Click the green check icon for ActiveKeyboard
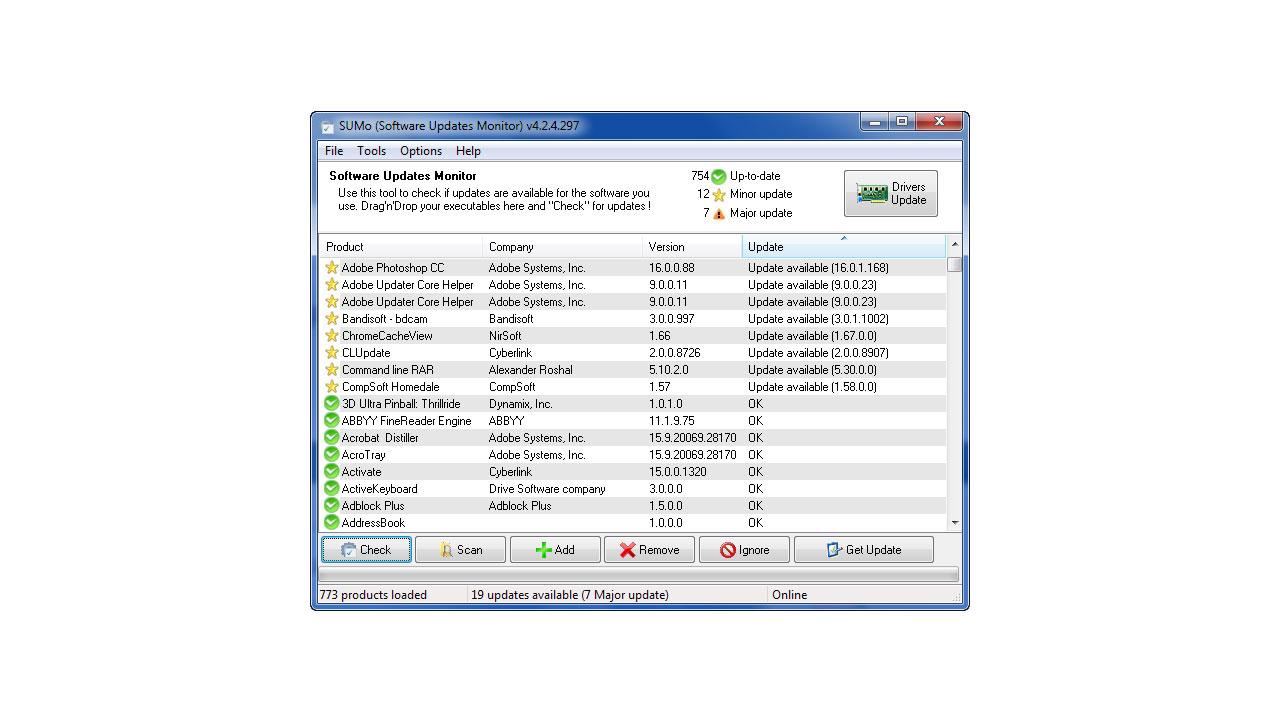Viewport: 1280px width, 720px height. pyautogui.click(x=331, y=489)
